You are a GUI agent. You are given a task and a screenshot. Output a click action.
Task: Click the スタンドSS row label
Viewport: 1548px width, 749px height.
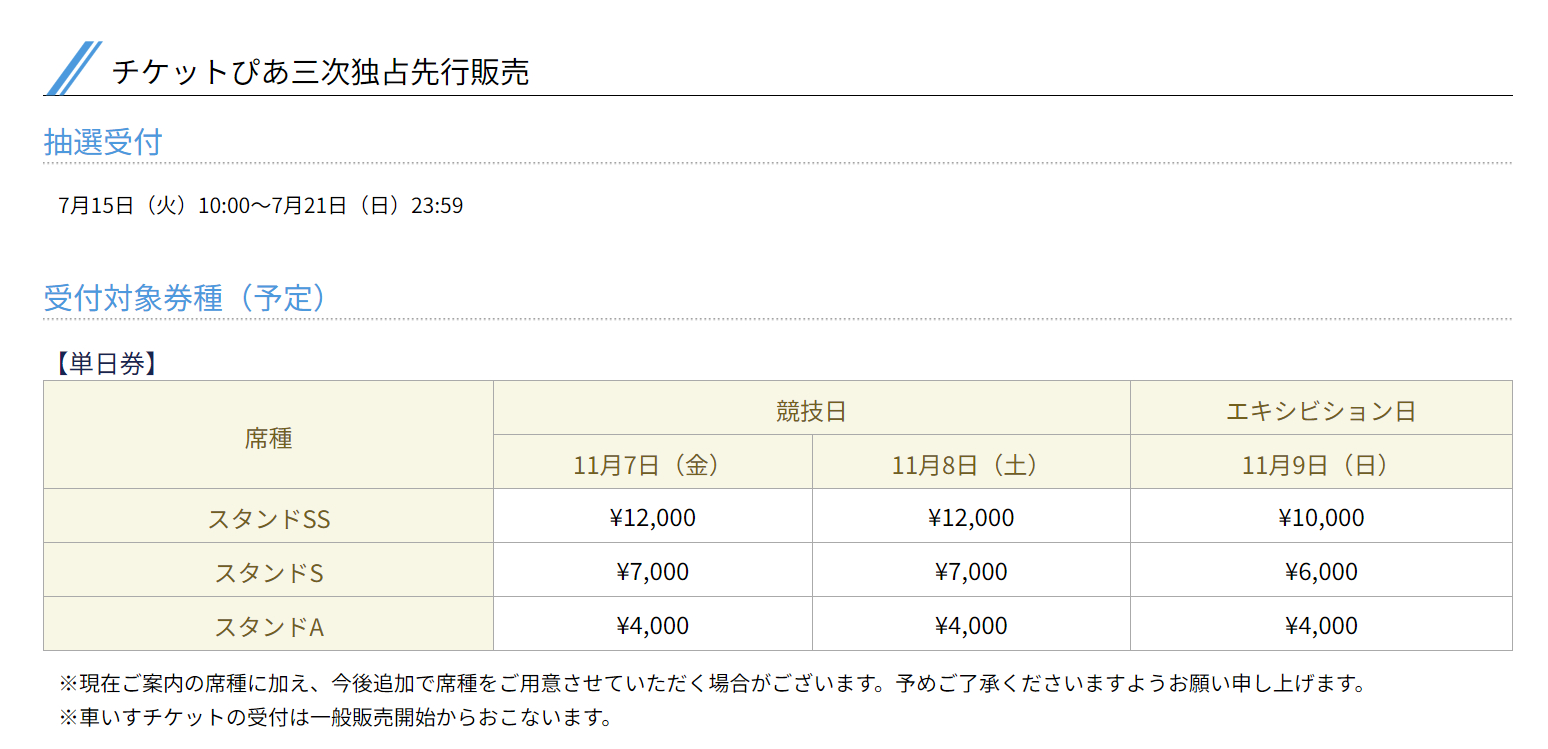pos(268,516)
